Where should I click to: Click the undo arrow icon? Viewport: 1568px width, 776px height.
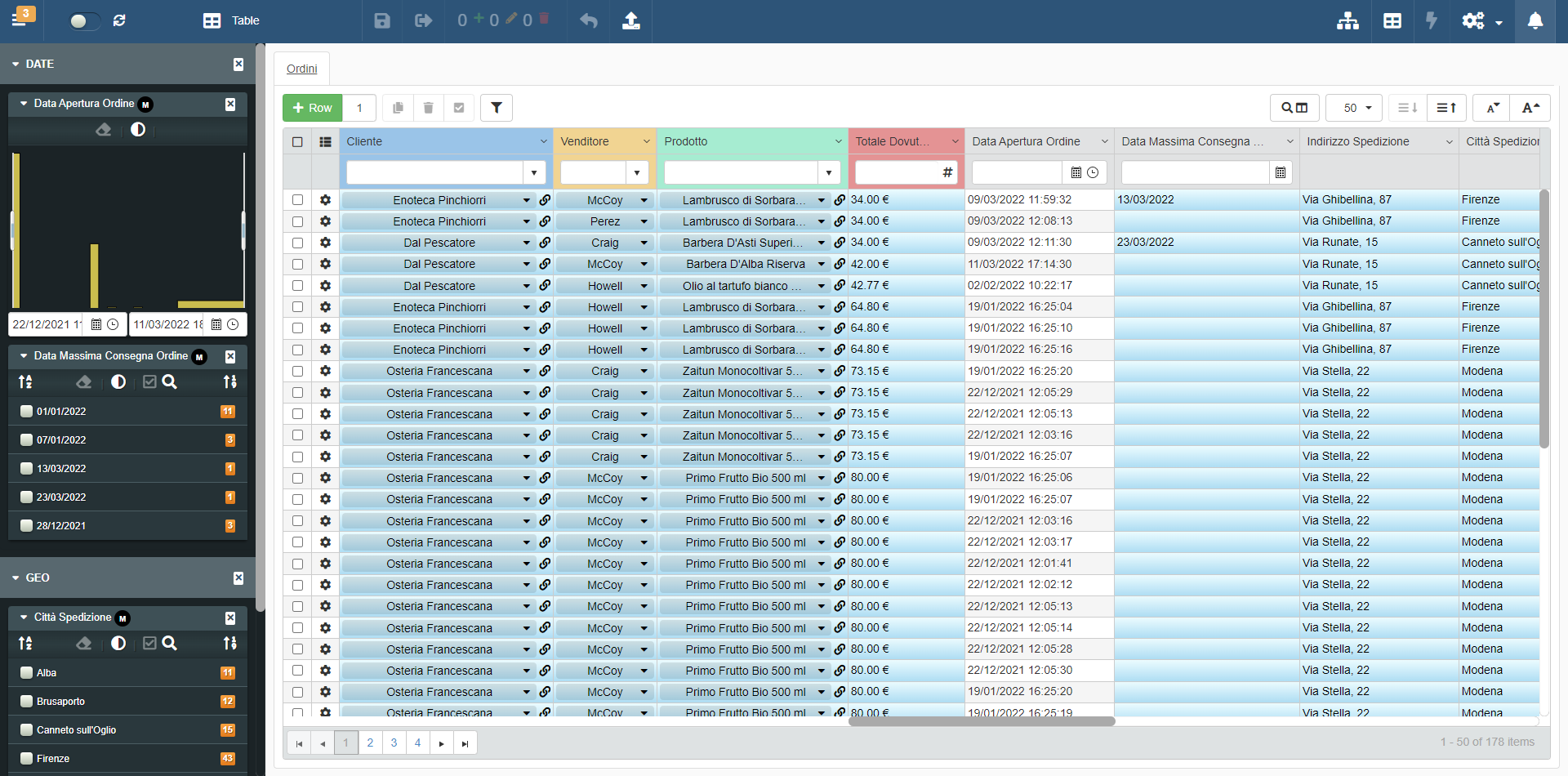click(589, 20)
